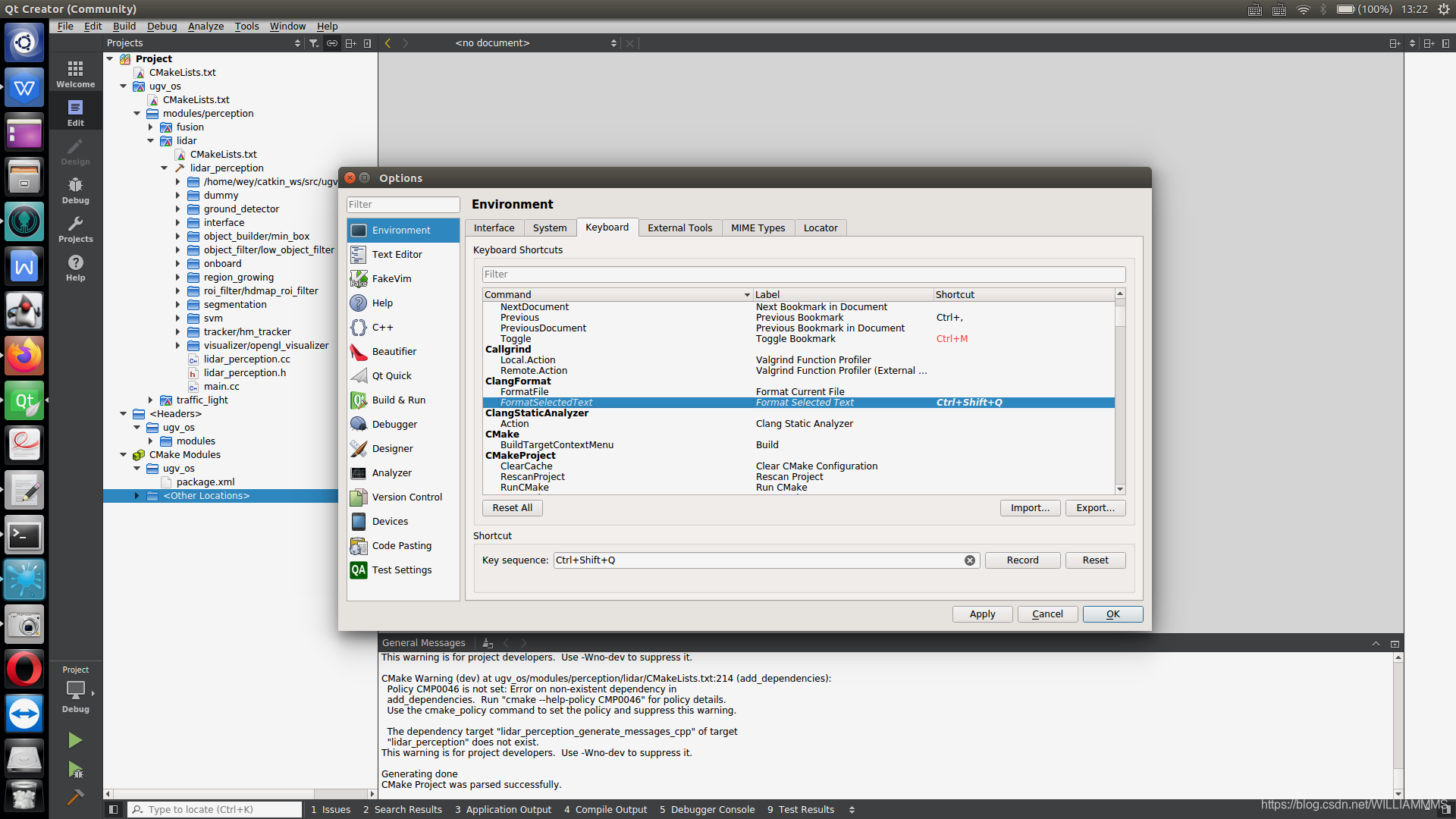Open Test Settings in the Options sidebar
The image size is (1456, 819).
click(402, 570)
